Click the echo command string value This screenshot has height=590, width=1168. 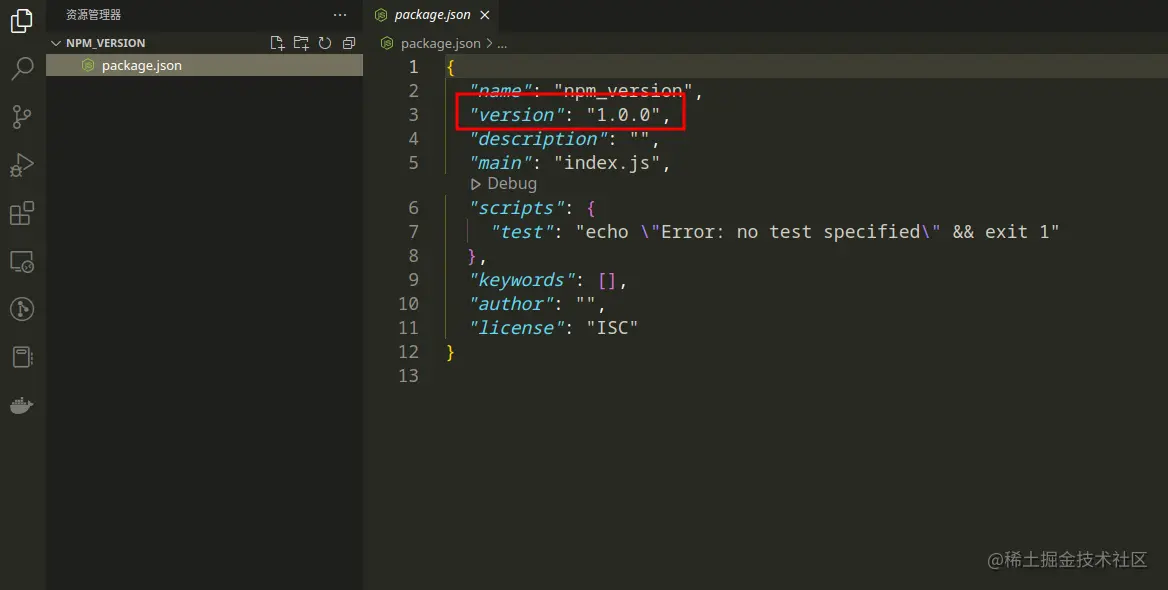pos(817,232)
